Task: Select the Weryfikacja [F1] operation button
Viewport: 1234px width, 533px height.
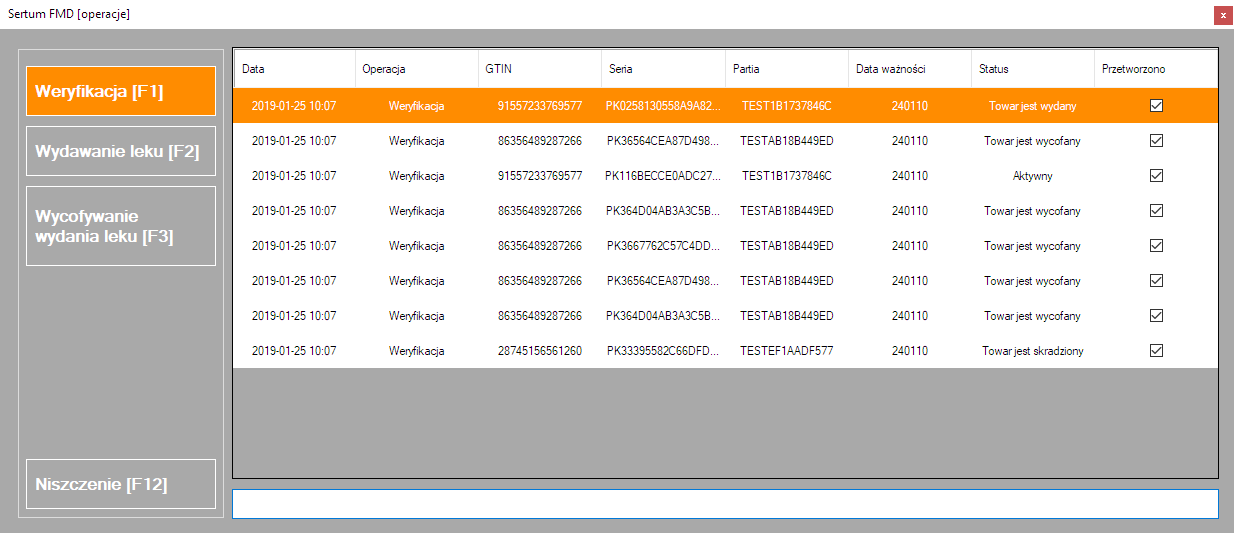Action: coord(121,92)
